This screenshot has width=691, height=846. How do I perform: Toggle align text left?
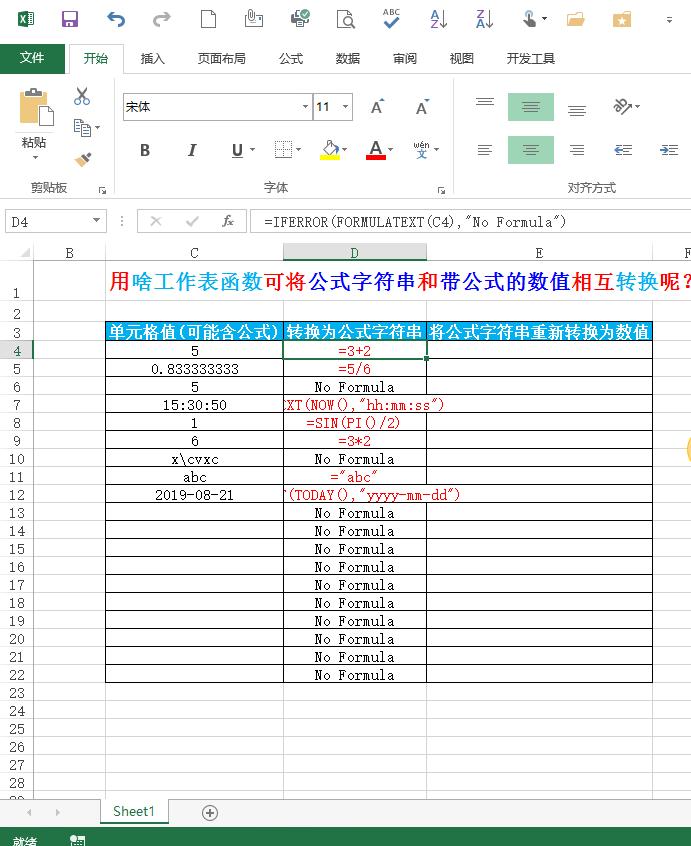[485, 149]
